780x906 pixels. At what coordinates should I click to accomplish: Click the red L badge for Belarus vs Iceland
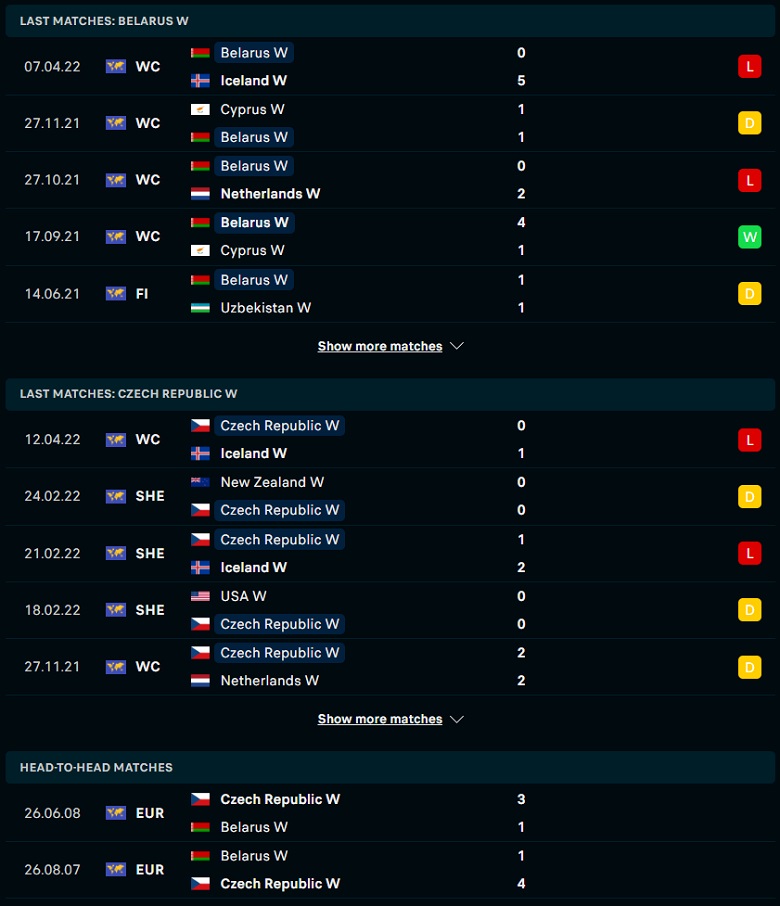pos(749,66)
